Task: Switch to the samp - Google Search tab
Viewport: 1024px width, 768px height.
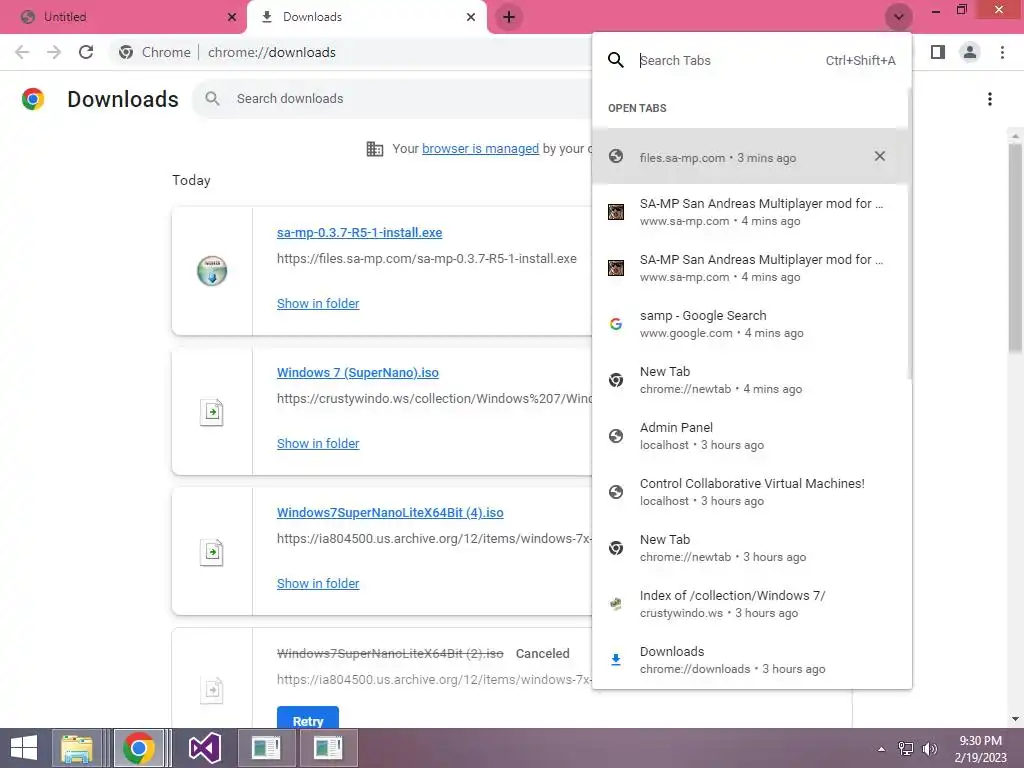Action: click(750, 324)
